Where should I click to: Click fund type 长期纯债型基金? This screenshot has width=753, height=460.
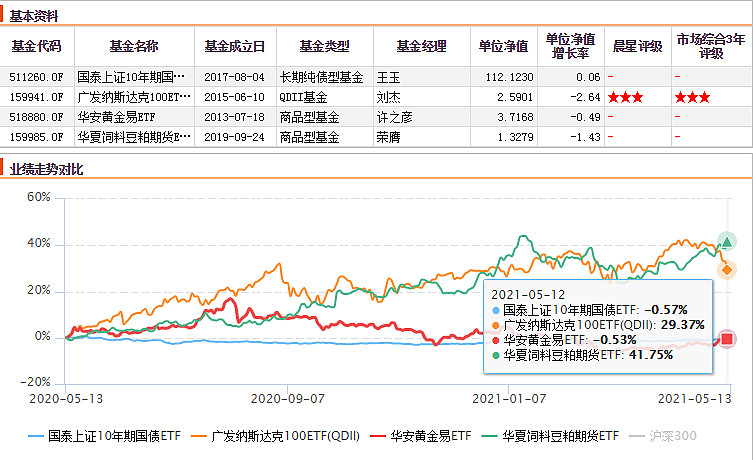coord(321,77)
